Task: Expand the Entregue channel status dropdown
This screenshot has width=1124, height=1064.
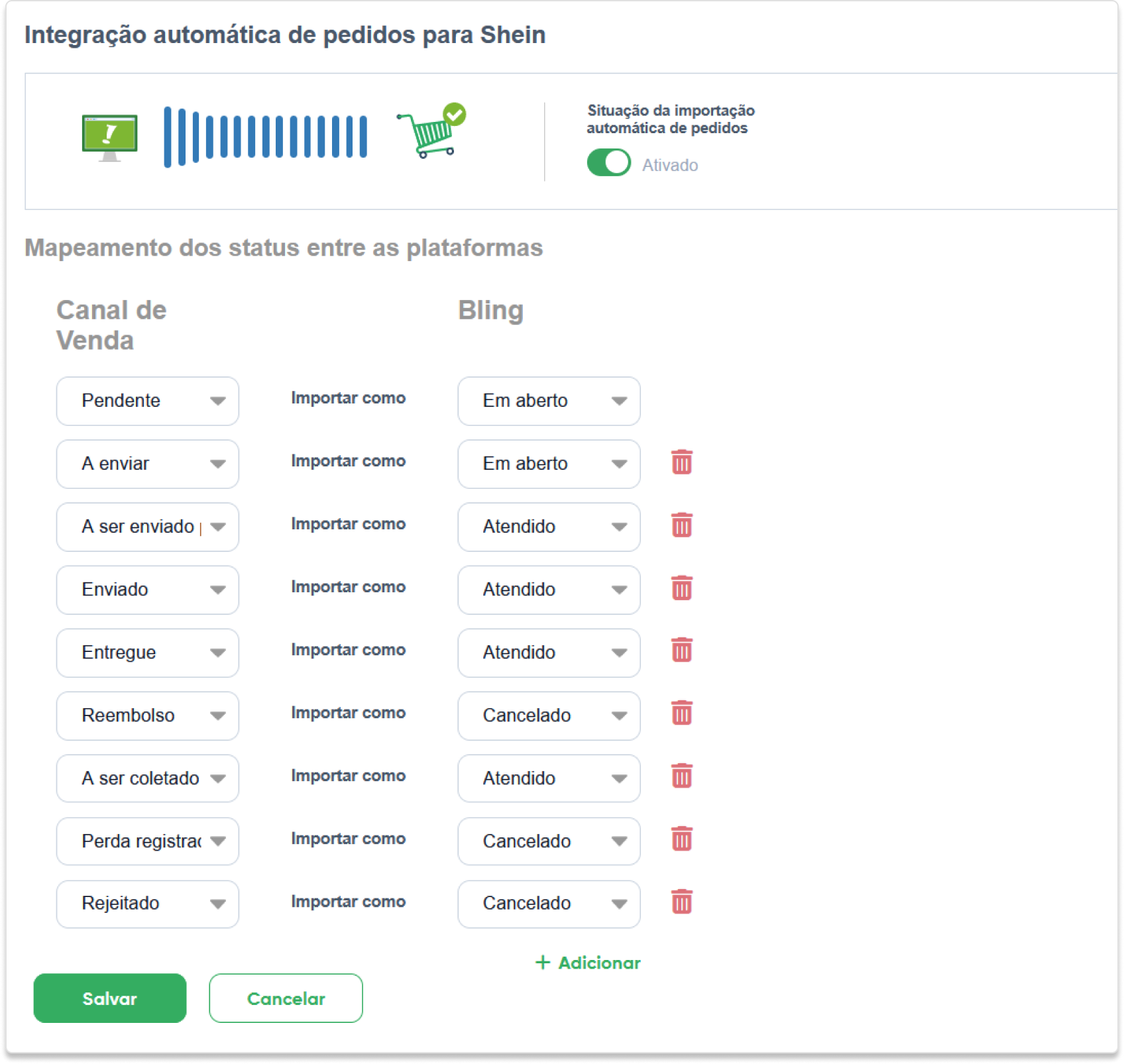Action: 148,653
